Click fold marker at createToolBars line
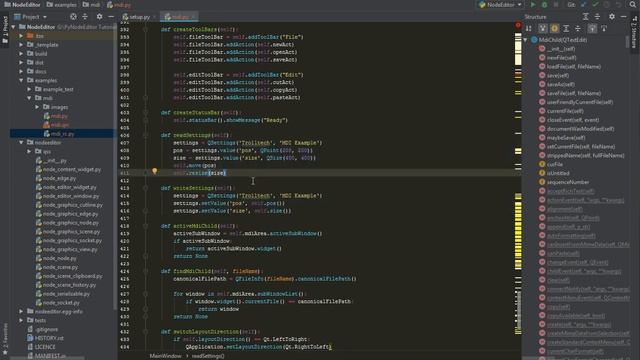The width and height of the screenshot is (640, 360). point(145,29)
